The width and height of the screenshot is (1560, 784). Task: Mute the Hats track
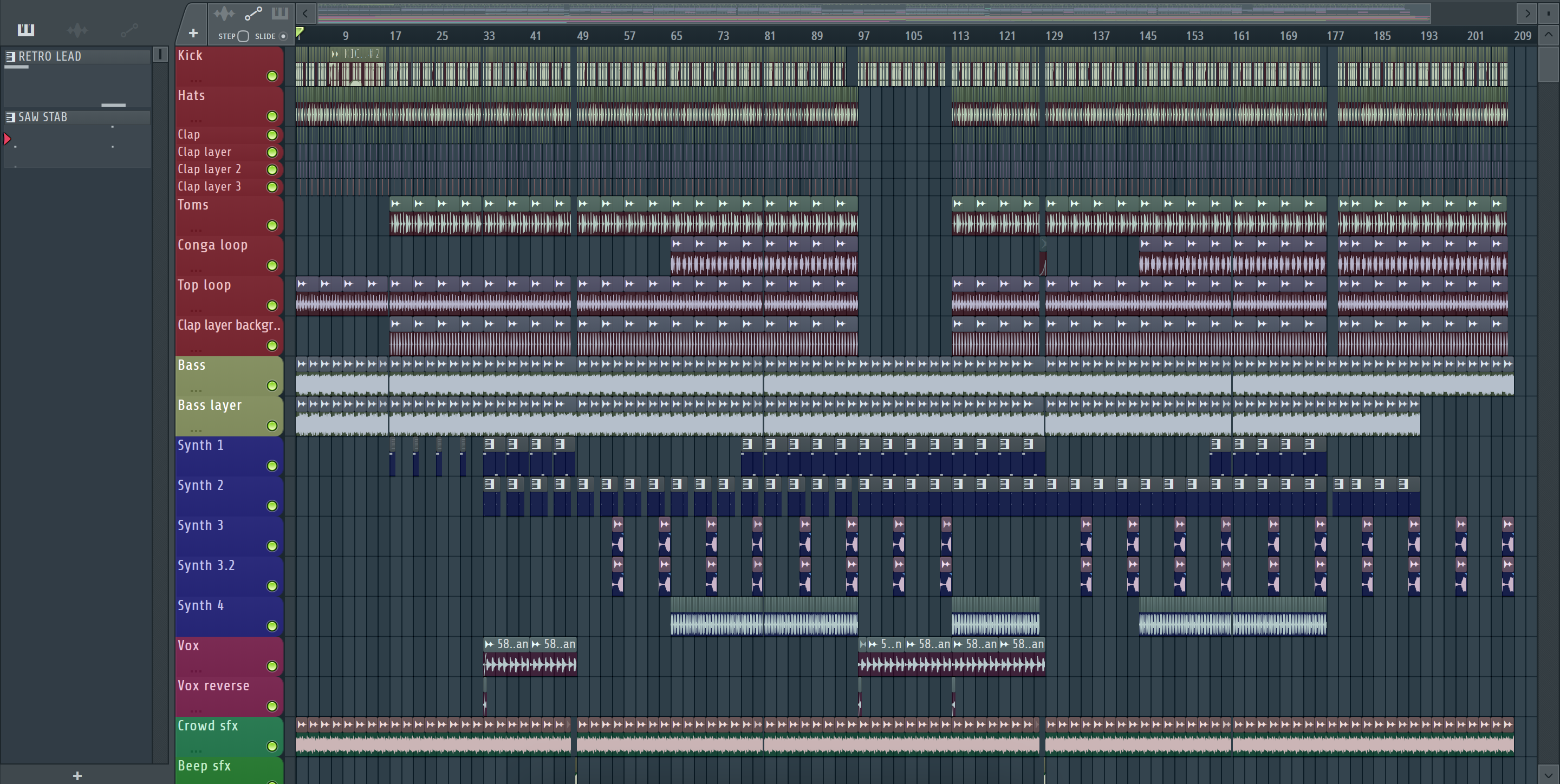pyautogui.click(x=272, y=116)
